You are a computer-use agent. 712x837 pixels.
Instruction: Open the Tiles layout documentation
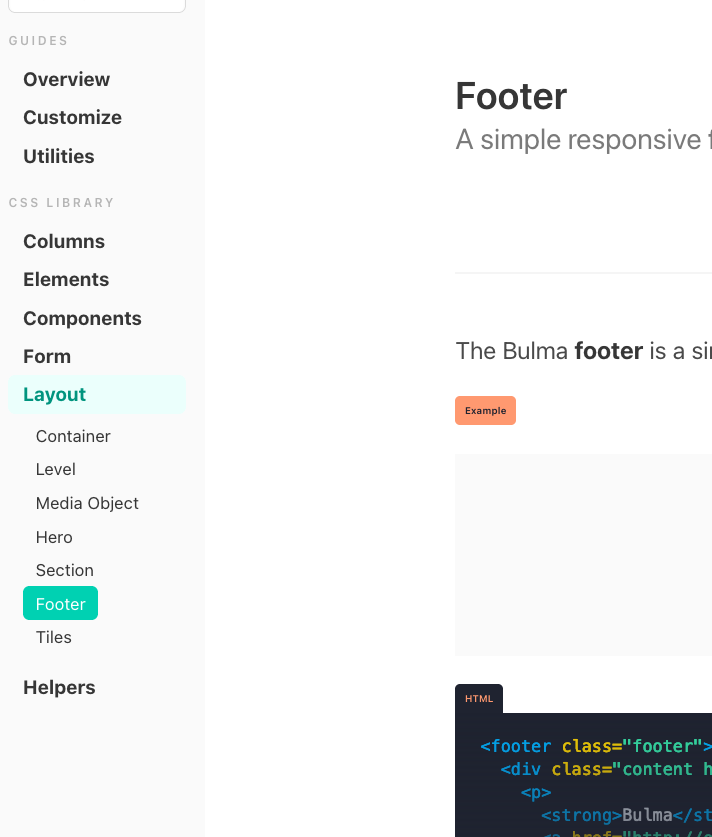pyautogui.click(x=53, y=637)
